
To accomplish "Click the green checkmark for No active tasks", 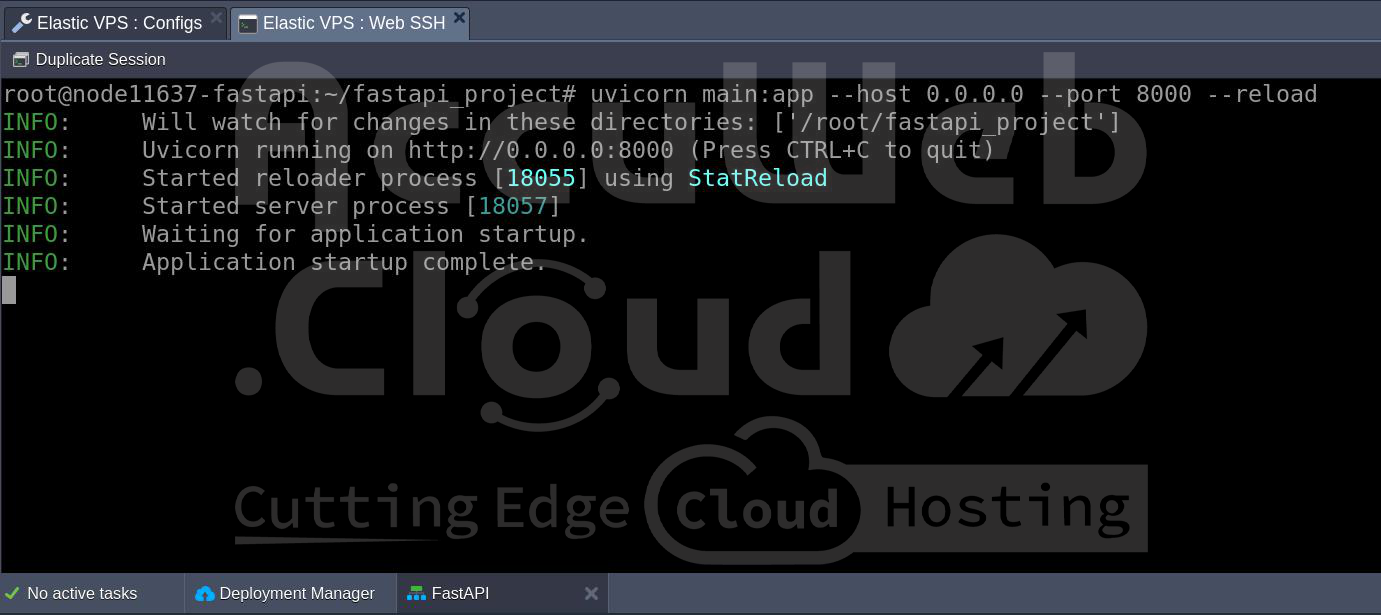I will click(x=13, y=593).
